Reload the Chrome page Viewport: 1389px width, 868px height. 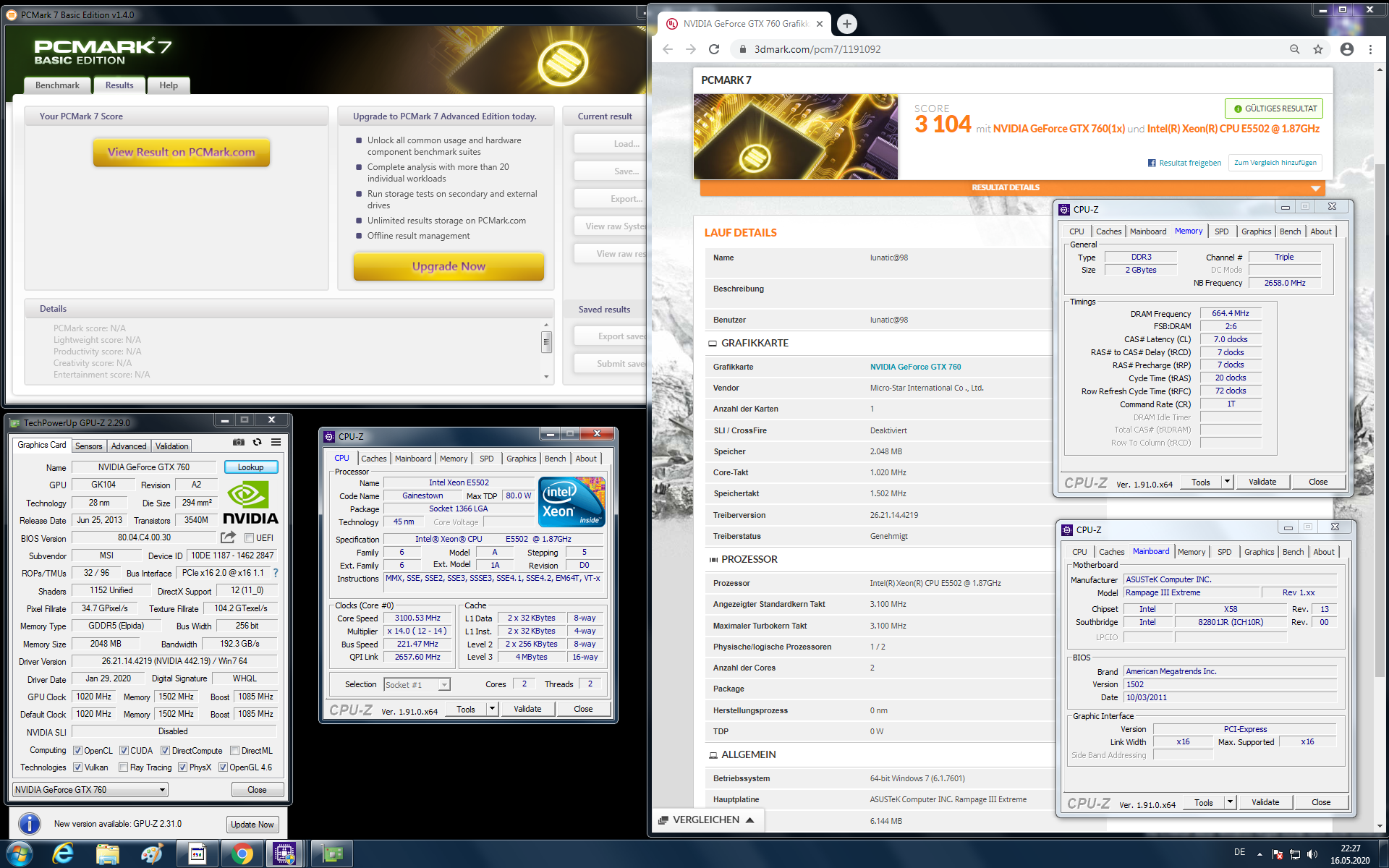714,49
